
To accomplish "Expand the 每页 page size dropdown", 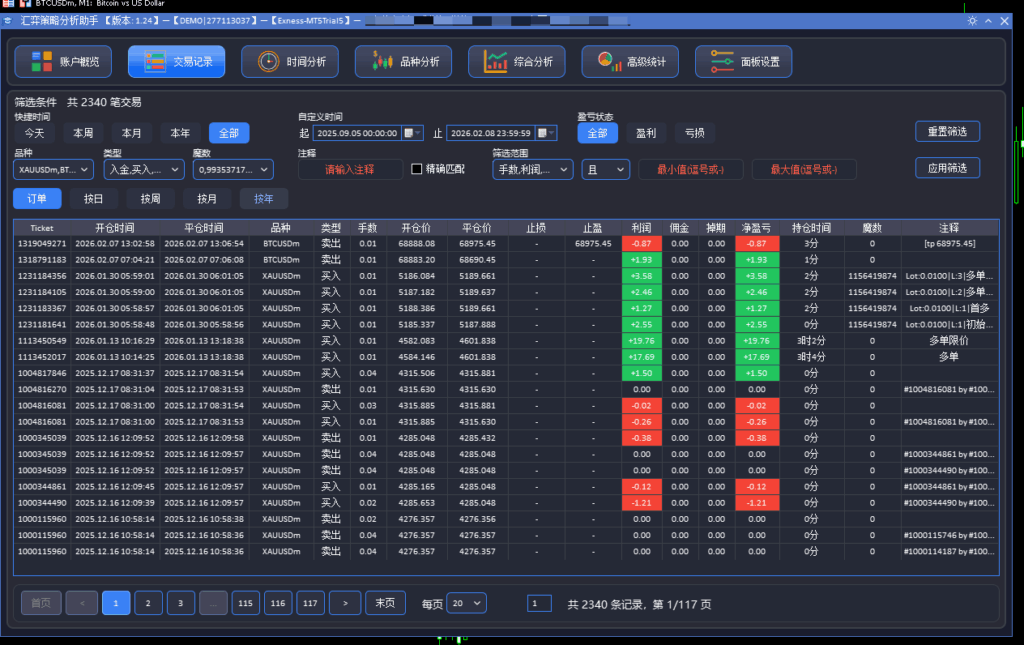I will 466,603.
